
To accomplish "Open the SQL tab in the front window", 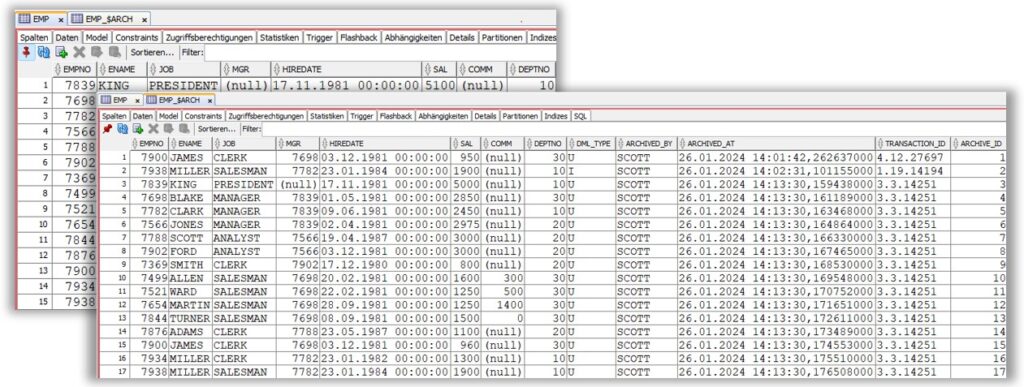I will 580,116.
